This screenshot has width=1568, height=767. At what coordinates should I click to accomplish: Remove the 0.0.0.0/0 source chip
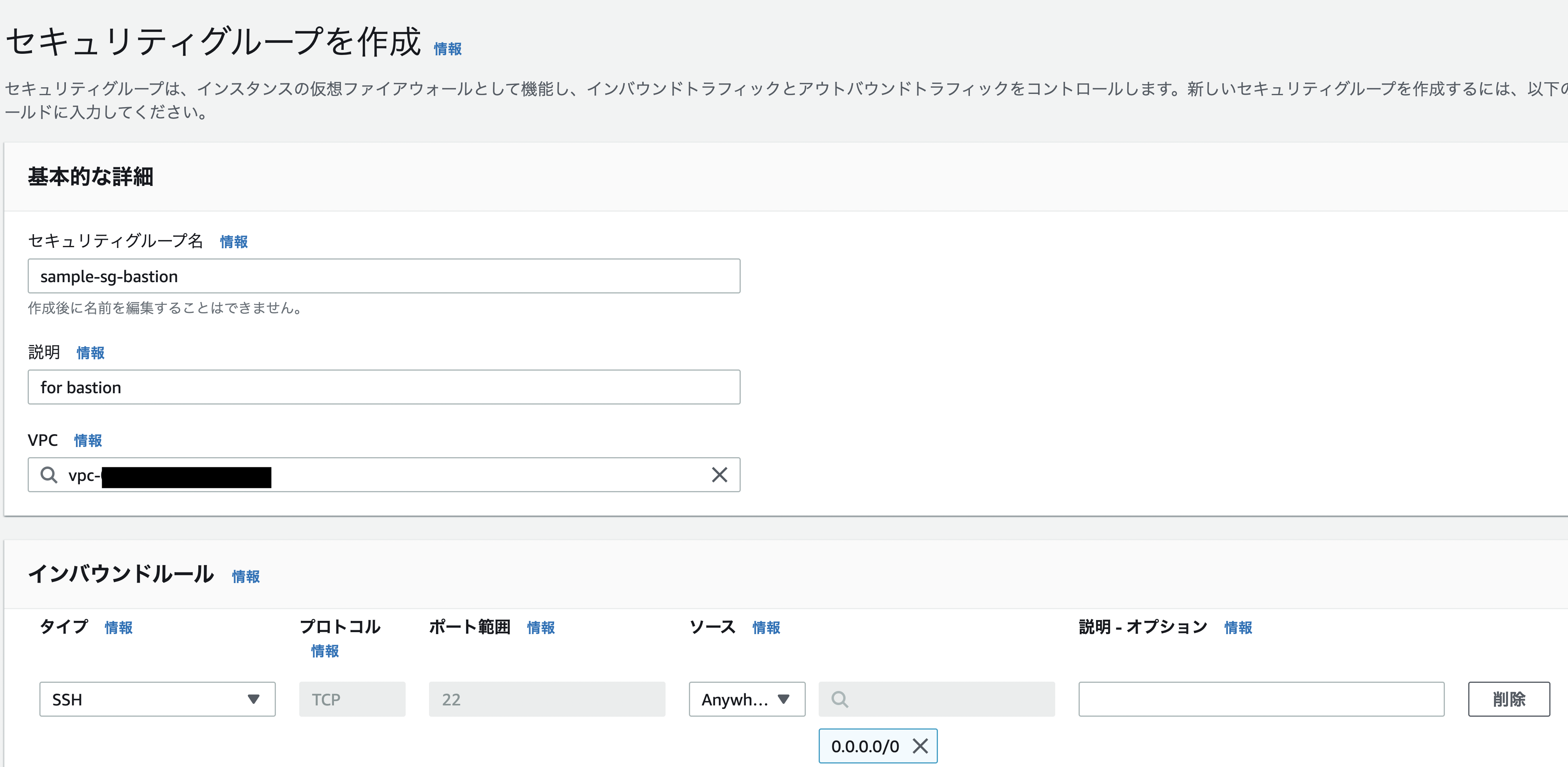tap(920, 746)
